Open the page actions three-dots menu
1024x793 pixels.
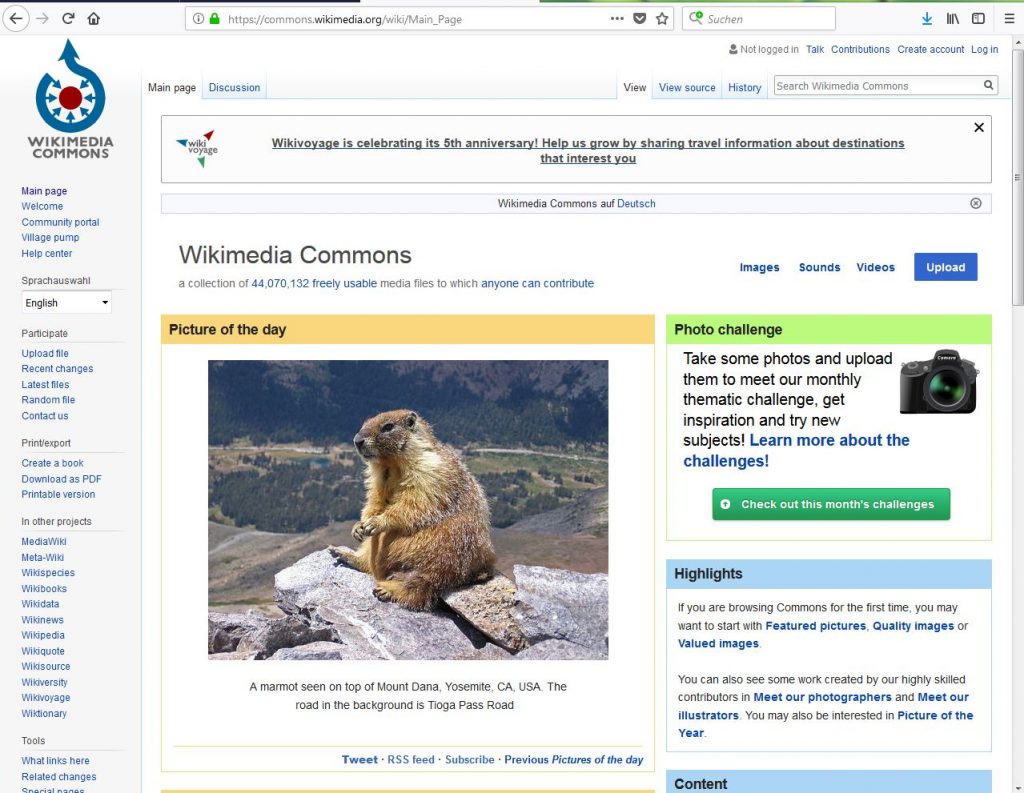point(616,19)
